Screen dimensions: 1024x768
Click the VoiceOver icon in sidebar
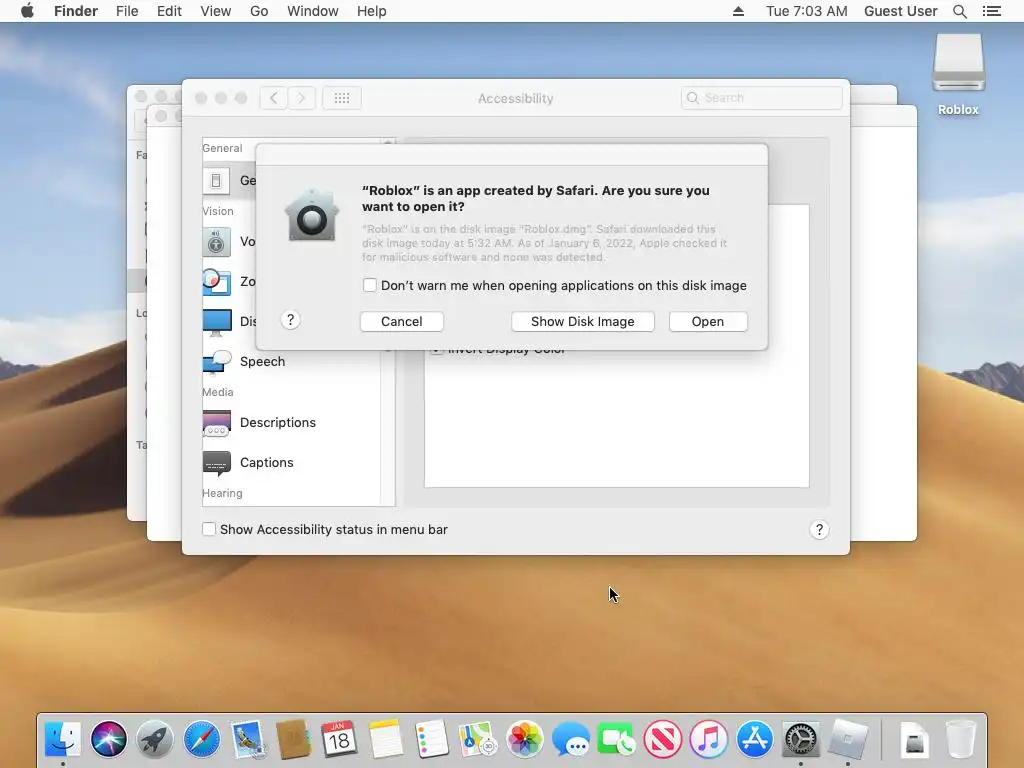point(216,242)
